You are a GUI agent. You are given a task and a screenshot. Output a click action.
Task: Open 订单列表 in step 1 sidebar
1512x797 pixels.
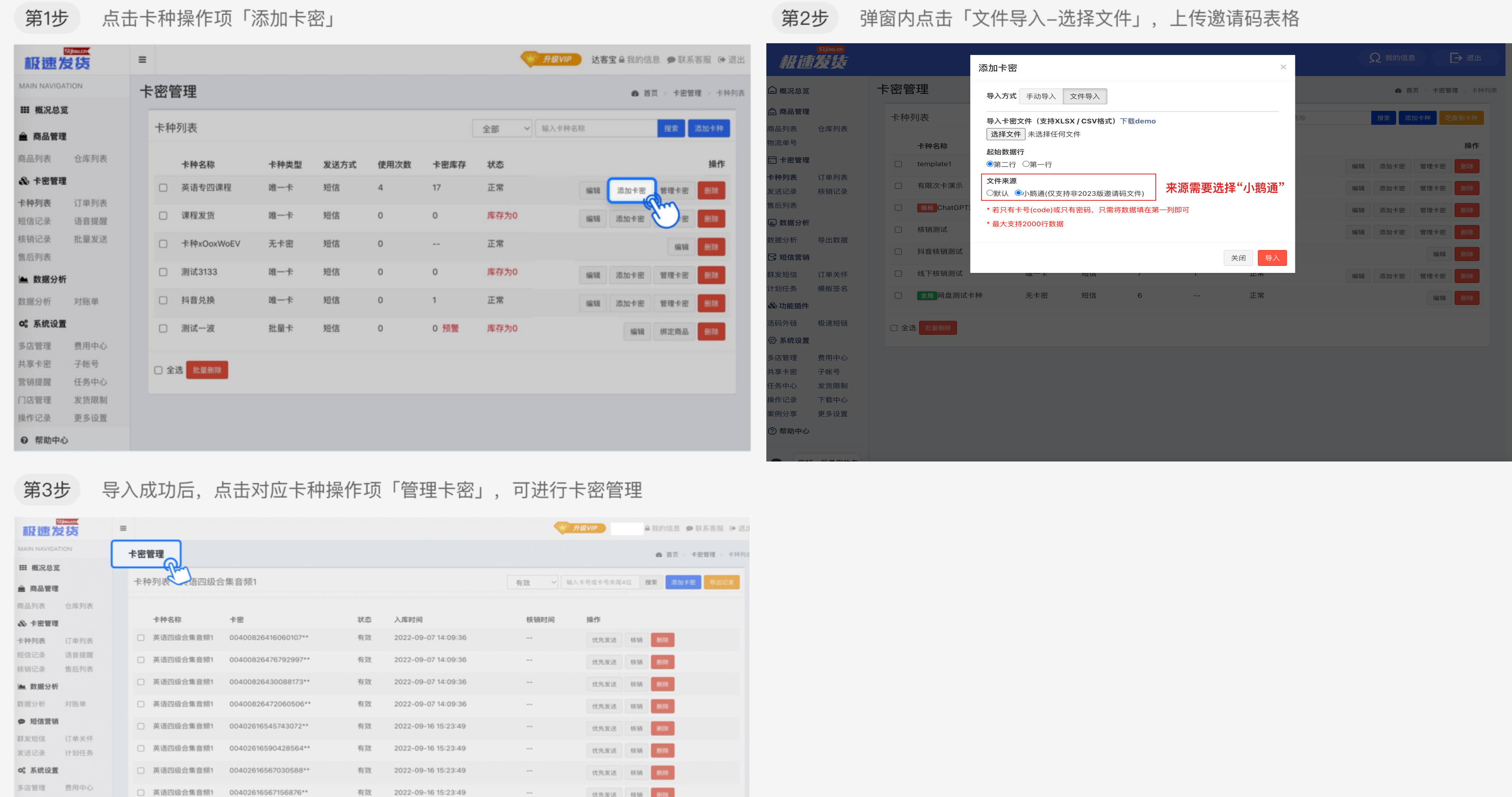pyautogui.click(x=90, y=203)
